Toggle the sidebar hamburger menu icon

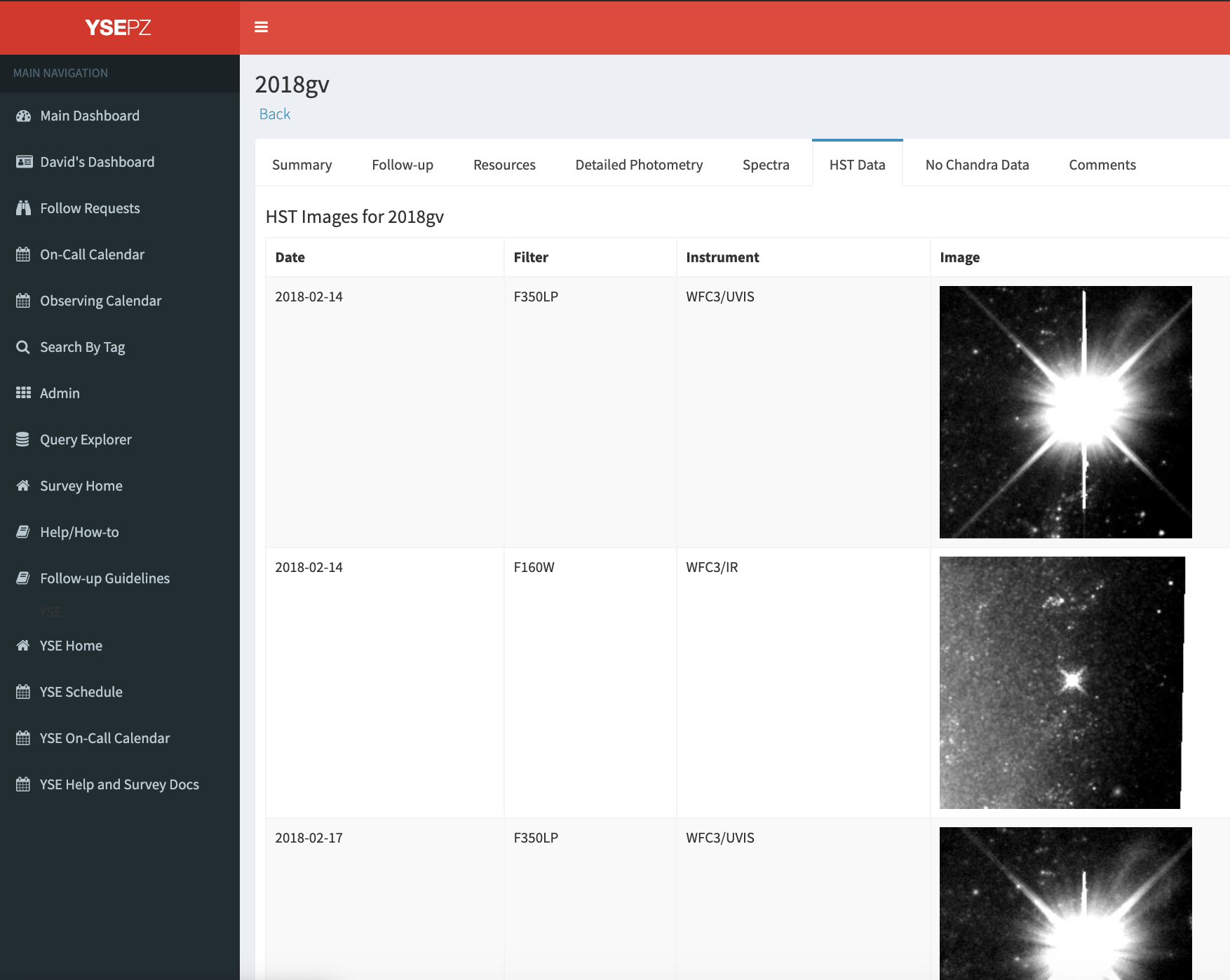(261, 27)
